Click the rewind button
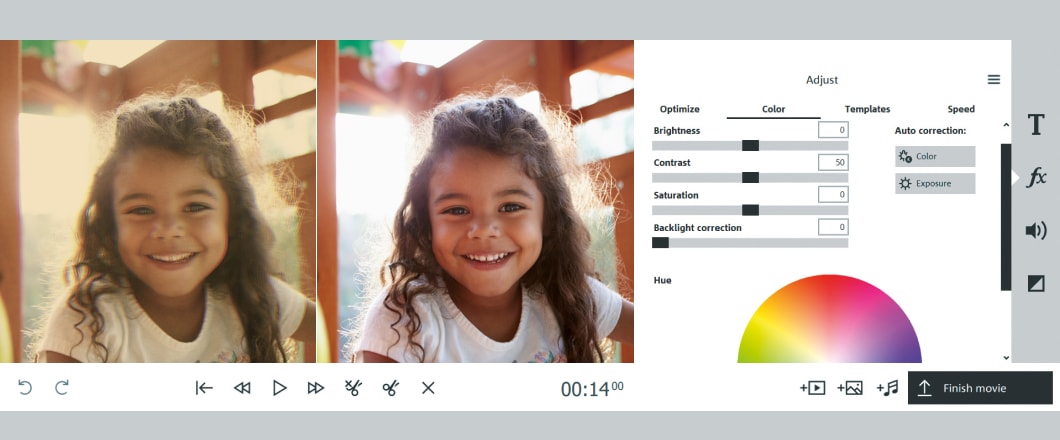The image size is (1060, 440). click(x=242, y=388)
